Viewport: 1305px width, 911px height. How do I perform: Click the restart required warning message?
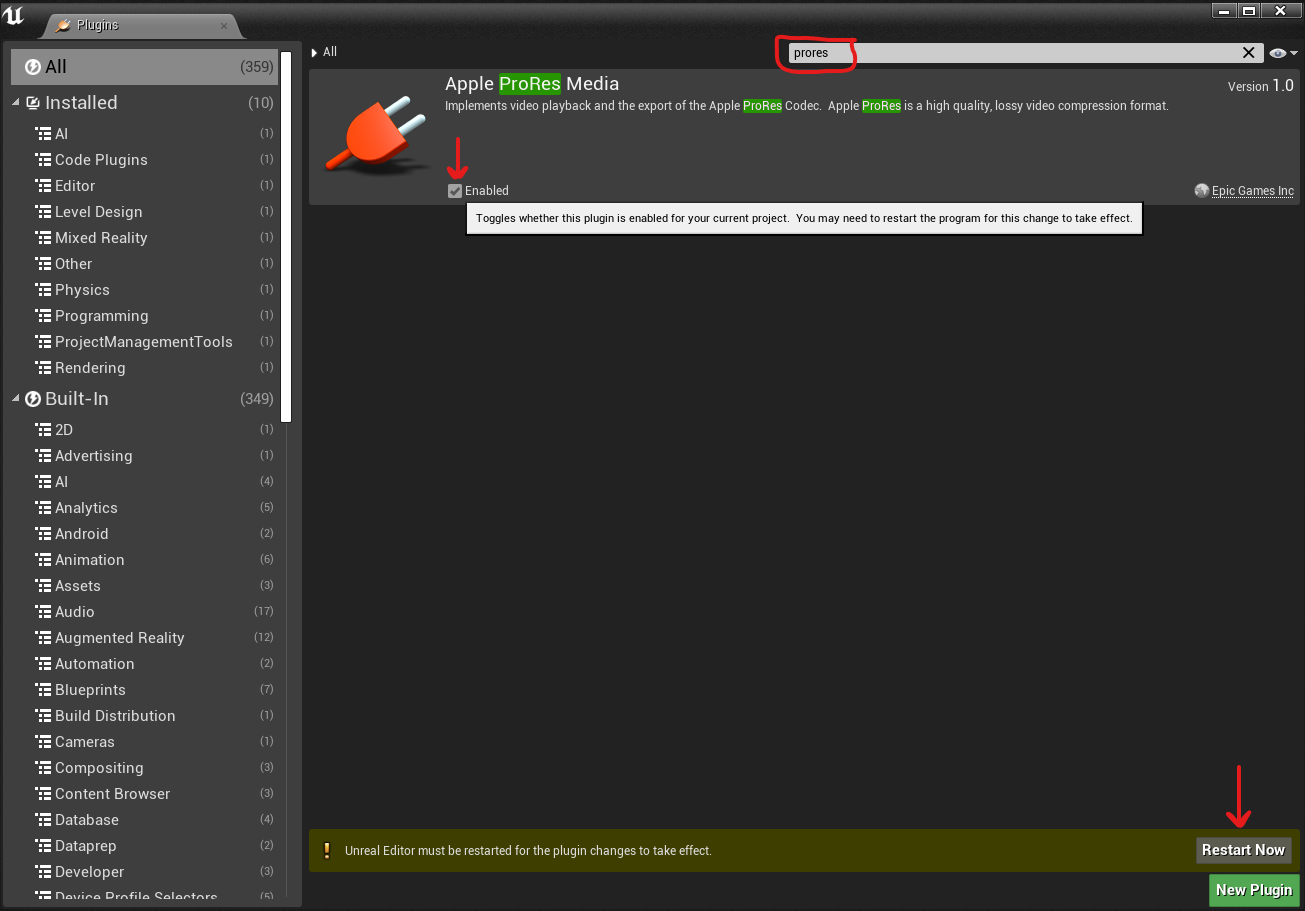point(528,851)
